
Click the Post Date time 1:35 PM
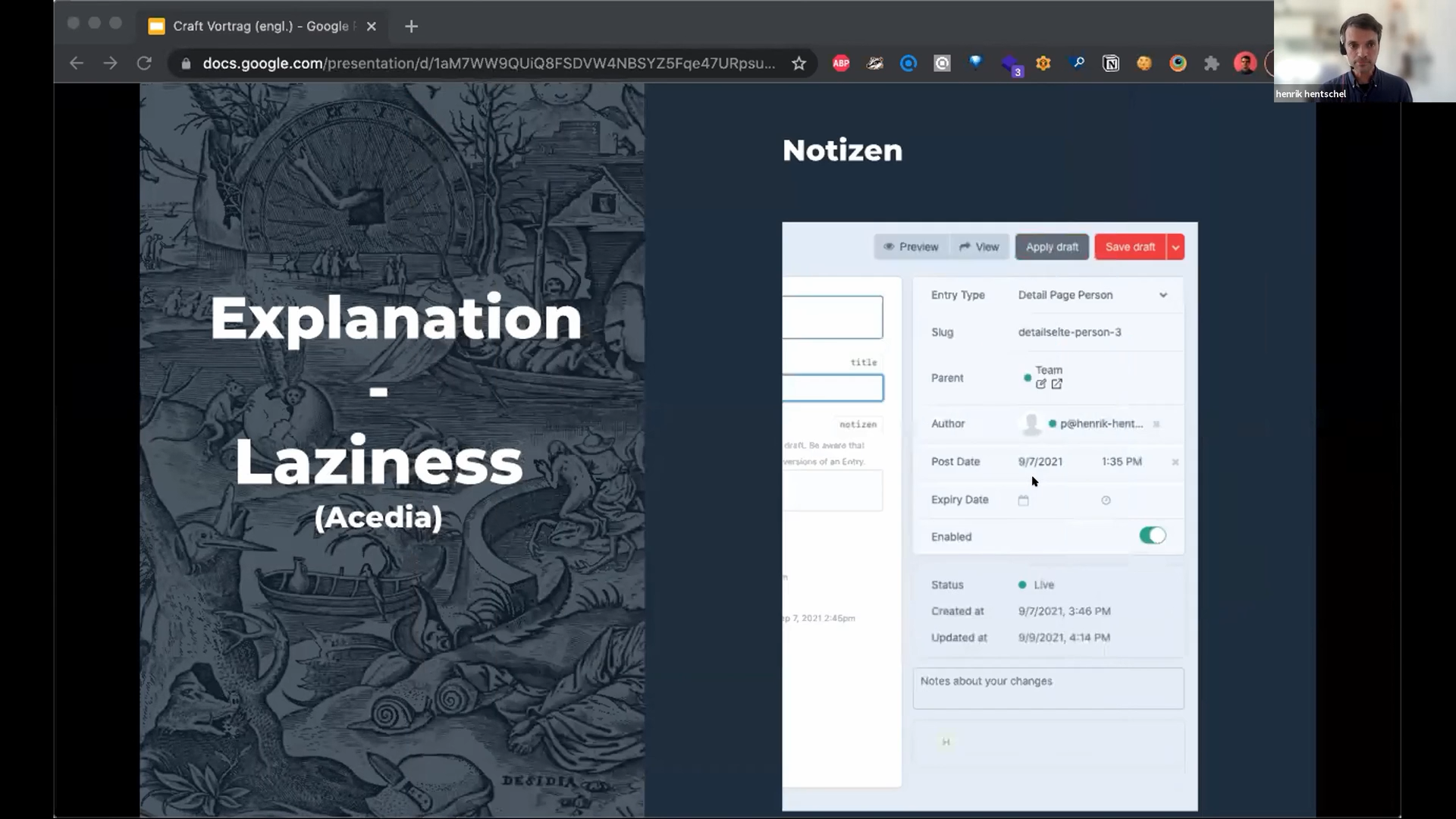(x=1122, y=462)
